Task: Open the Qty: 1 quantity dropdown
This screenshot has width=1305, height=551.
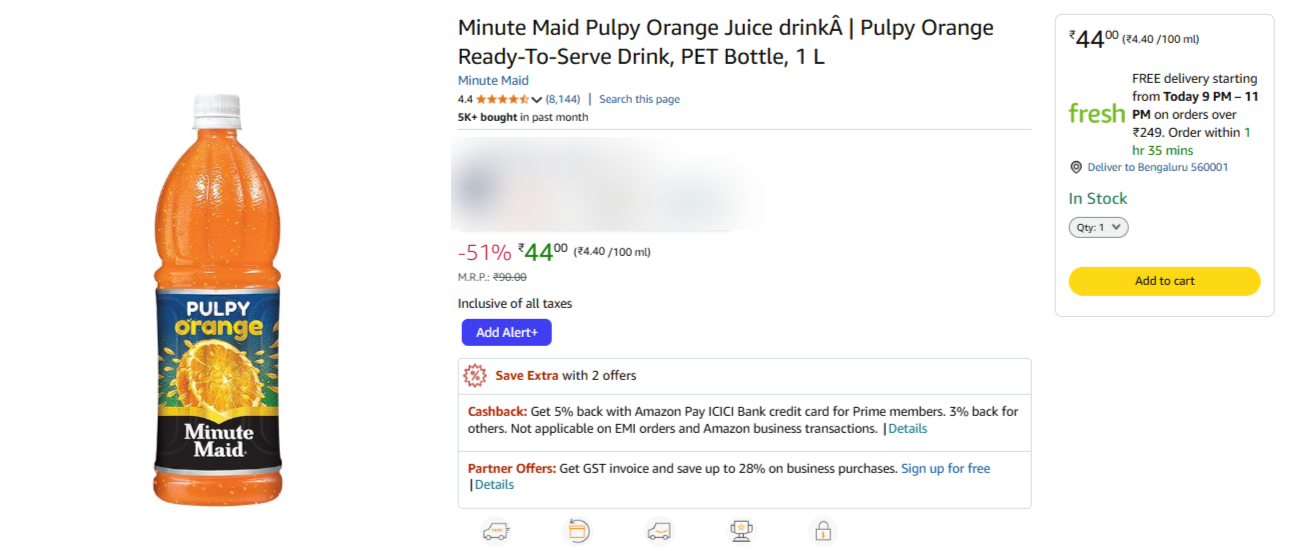Action: (x=1098, y=227)
